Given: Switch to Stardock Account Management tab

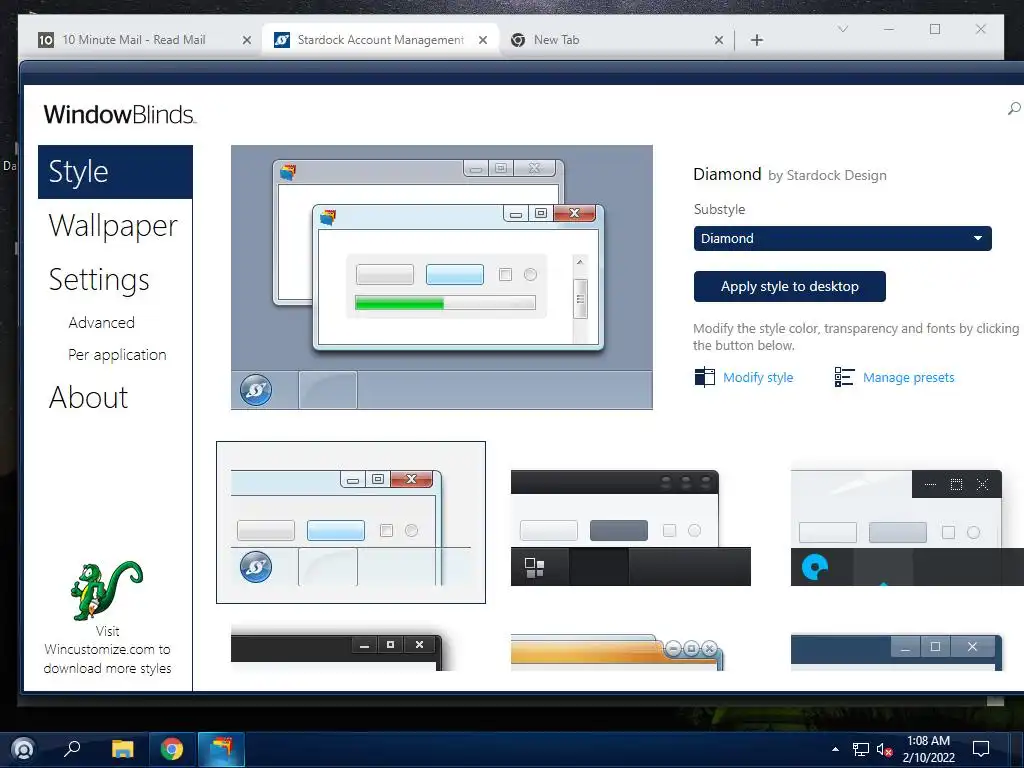Looking at the screenshot, I should click(380, 40).
